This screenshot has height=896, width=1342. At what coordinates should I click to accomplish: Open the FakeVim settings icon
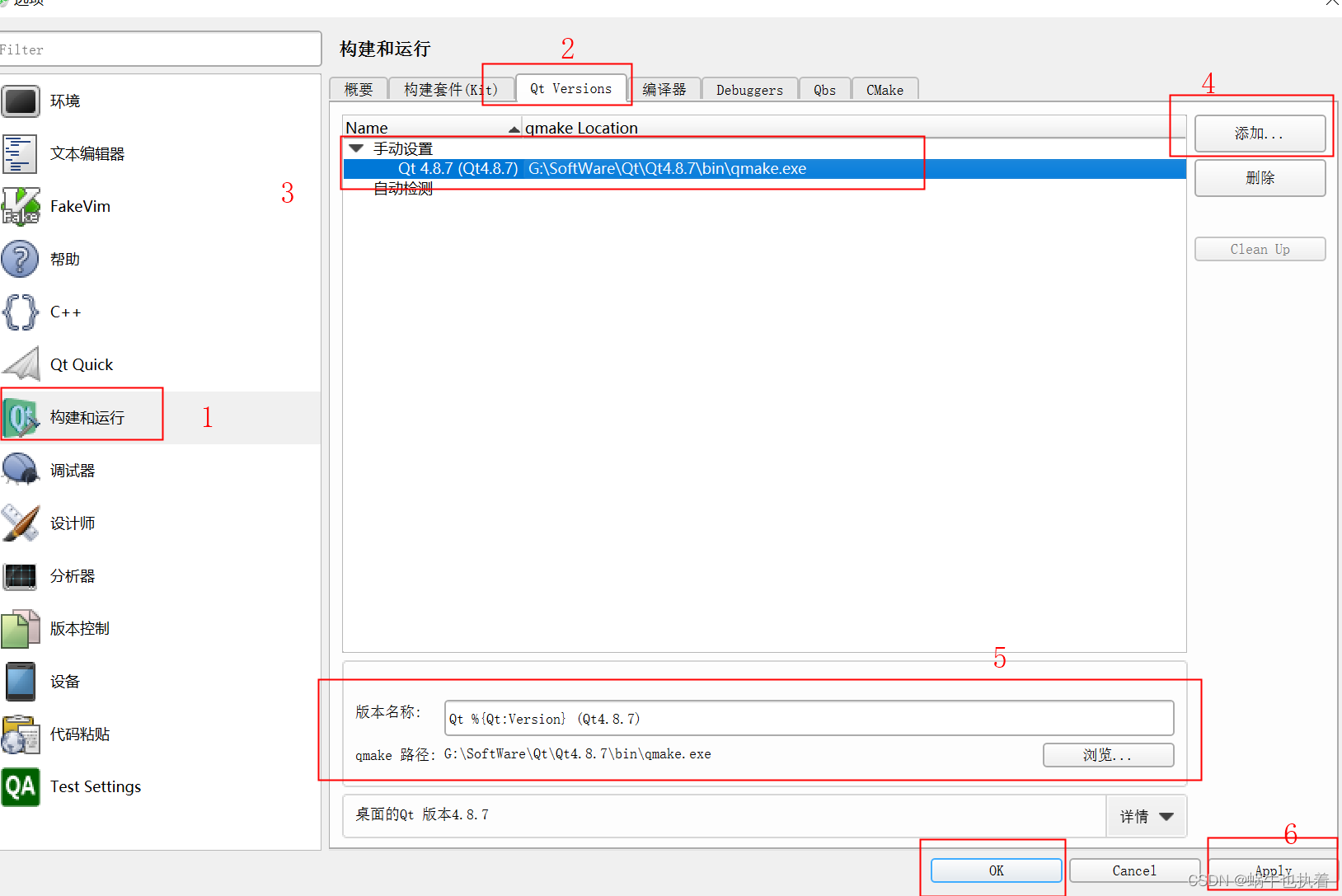(x=20, y=207)
